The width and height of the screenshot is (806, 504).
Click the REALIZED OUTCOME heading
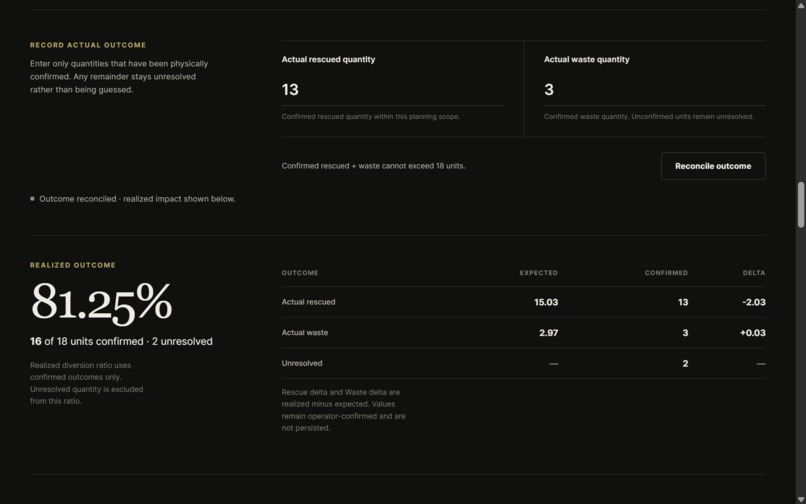point(73,265)
